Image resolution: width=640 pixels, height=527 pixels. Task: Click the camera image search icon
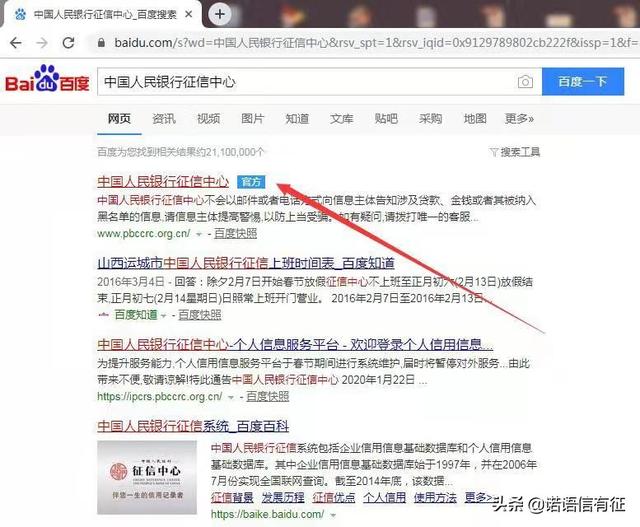(x=525, y=82)
